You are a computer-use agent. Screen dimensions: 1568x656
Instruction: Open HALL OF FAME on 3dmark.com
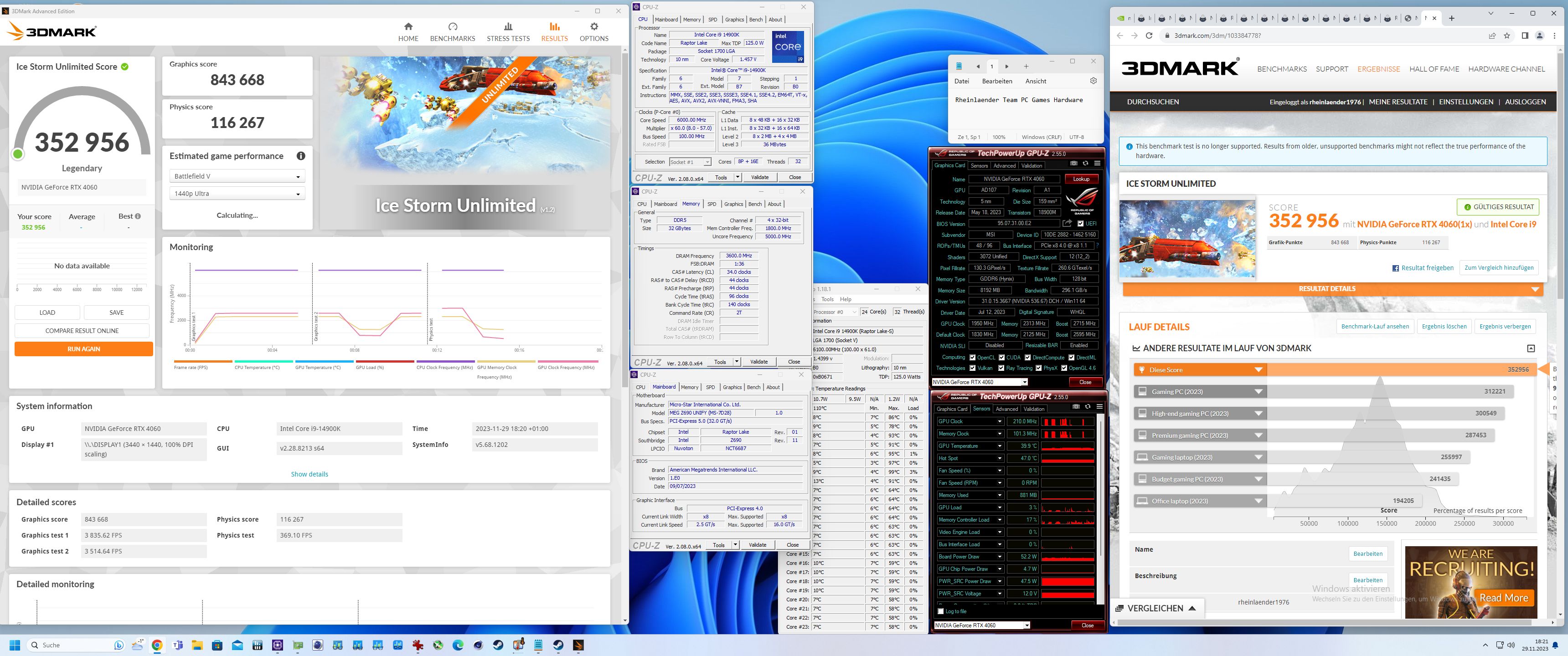pyautogui.click(x=1434, y=69)
